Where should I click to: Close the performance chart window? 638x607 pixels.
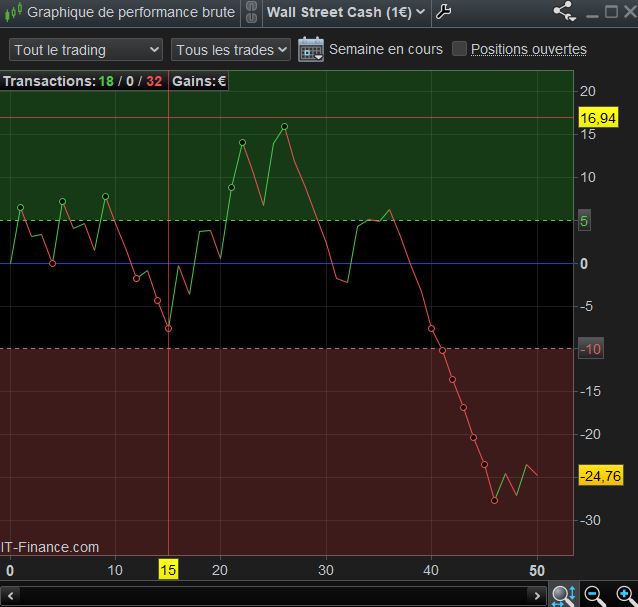[x=631, y=12]
